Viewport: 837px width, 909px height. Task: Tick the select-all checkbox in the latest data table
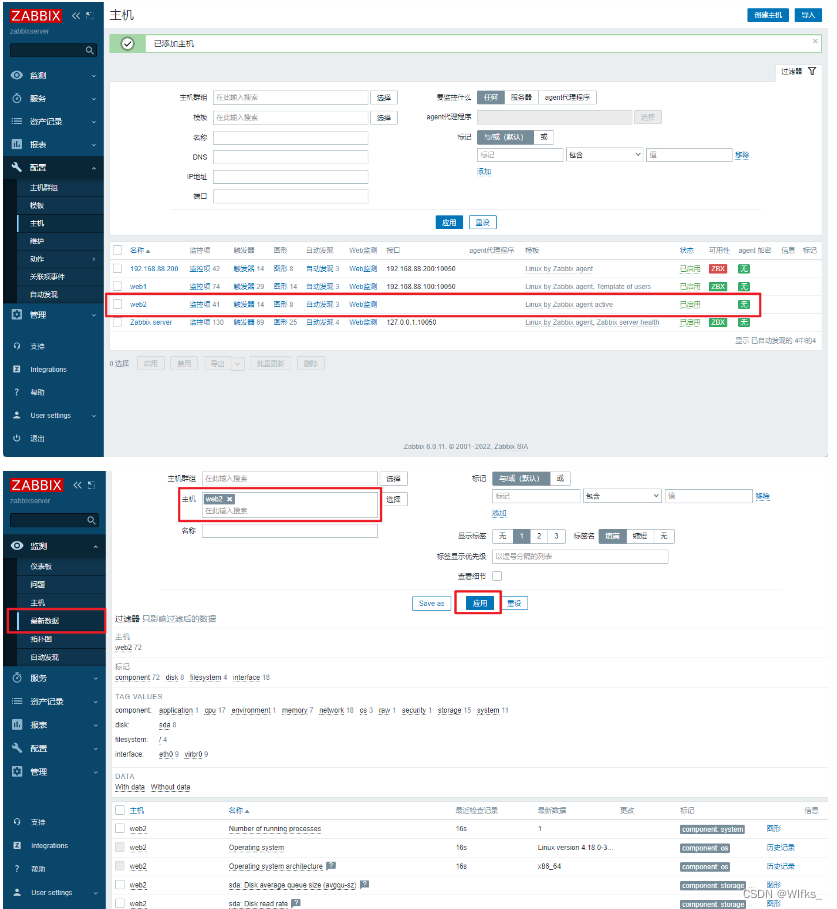[120, 810]
